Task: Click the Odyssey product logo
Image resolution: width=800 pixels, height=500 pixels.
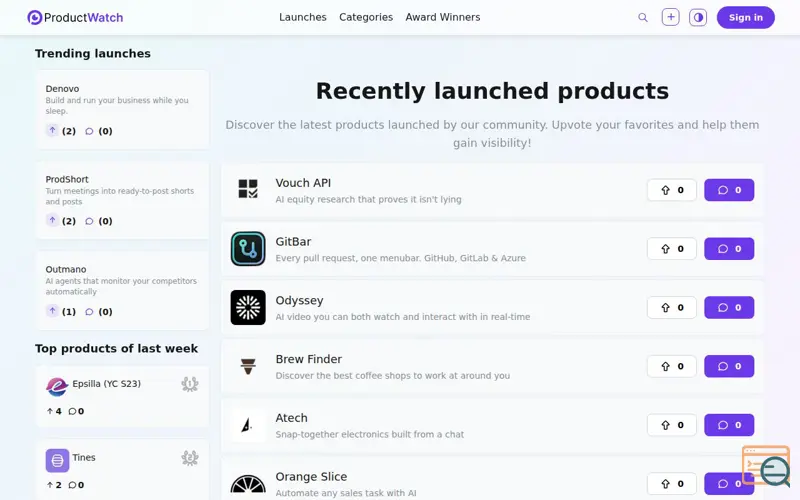Action: 248,308
